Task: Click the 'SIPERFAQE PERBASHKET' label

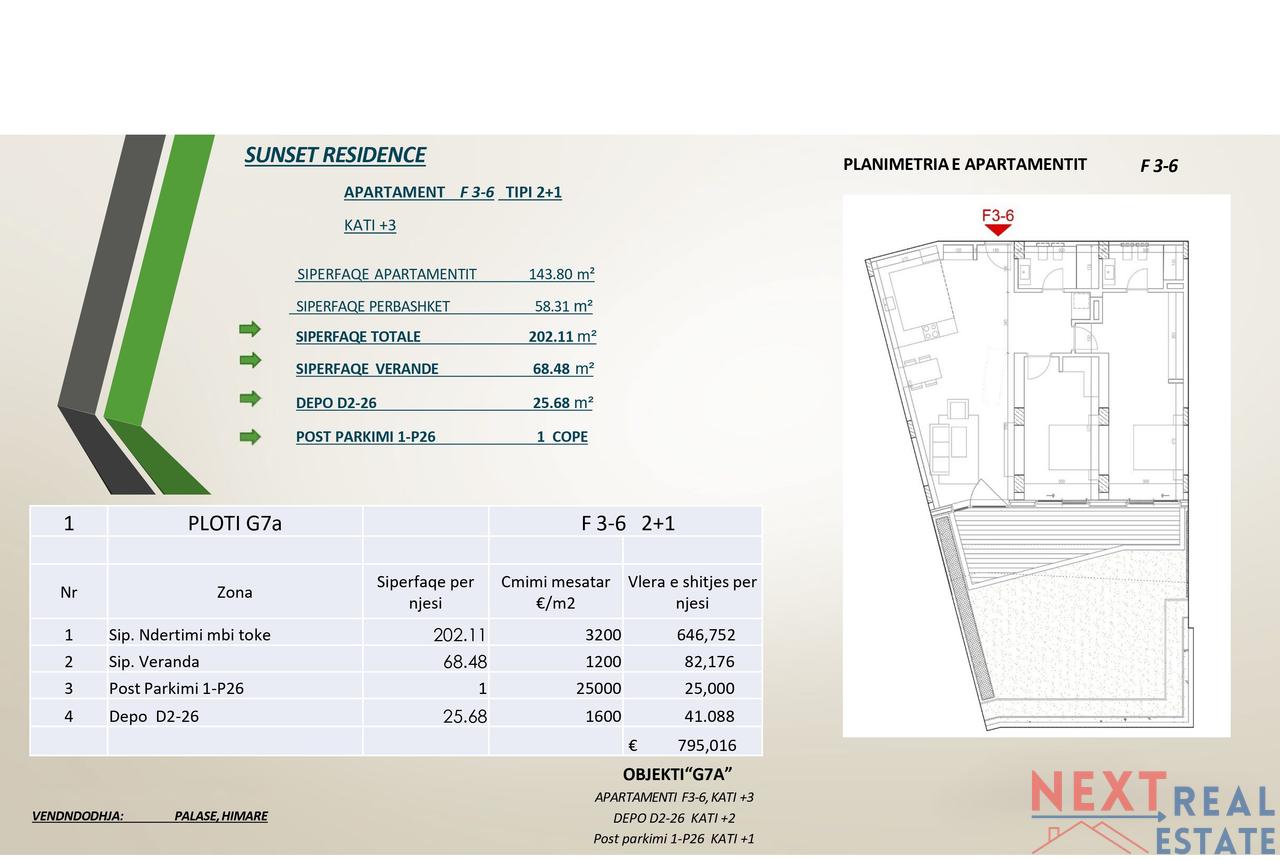Action: click(373, 306)
